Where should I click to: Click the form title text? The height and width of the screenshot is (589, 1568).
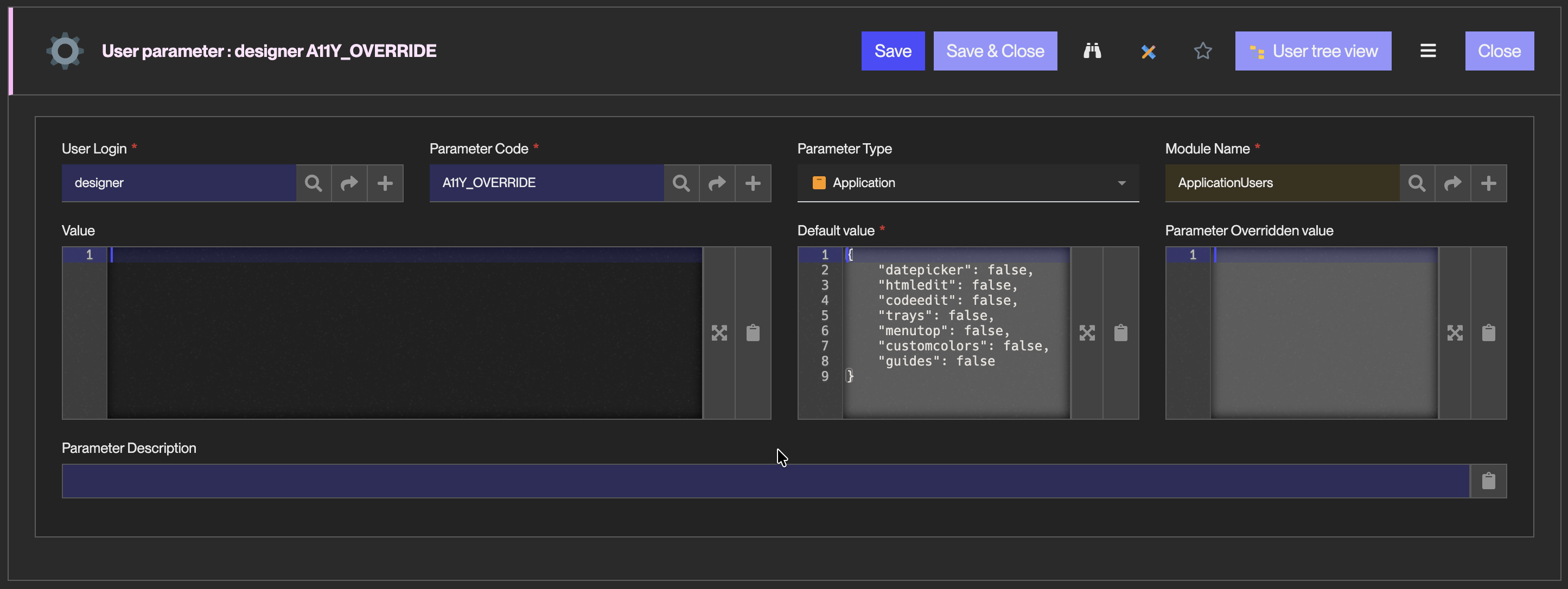click(269, 51)
